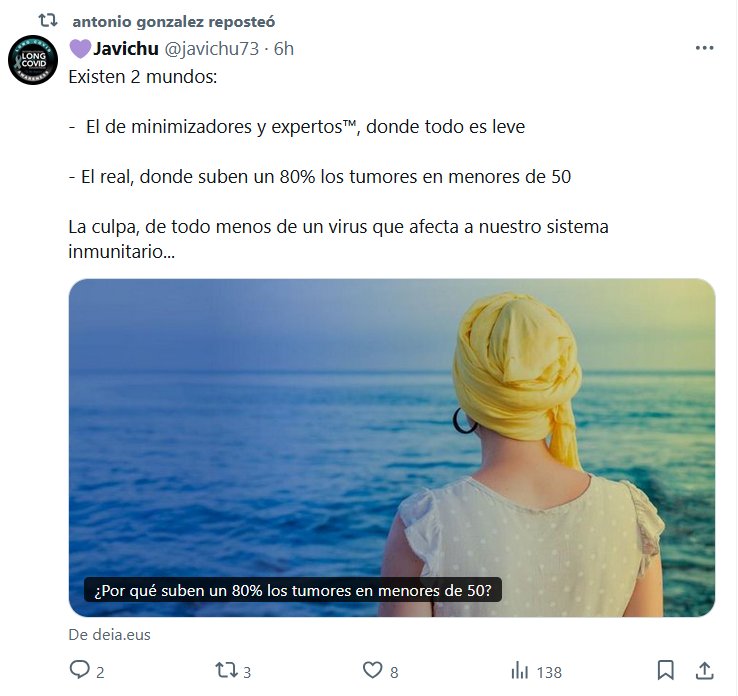Click the view count 138
Image resolution: width=738 pixels, height=696 pixels.
click(x=549, y=672)
